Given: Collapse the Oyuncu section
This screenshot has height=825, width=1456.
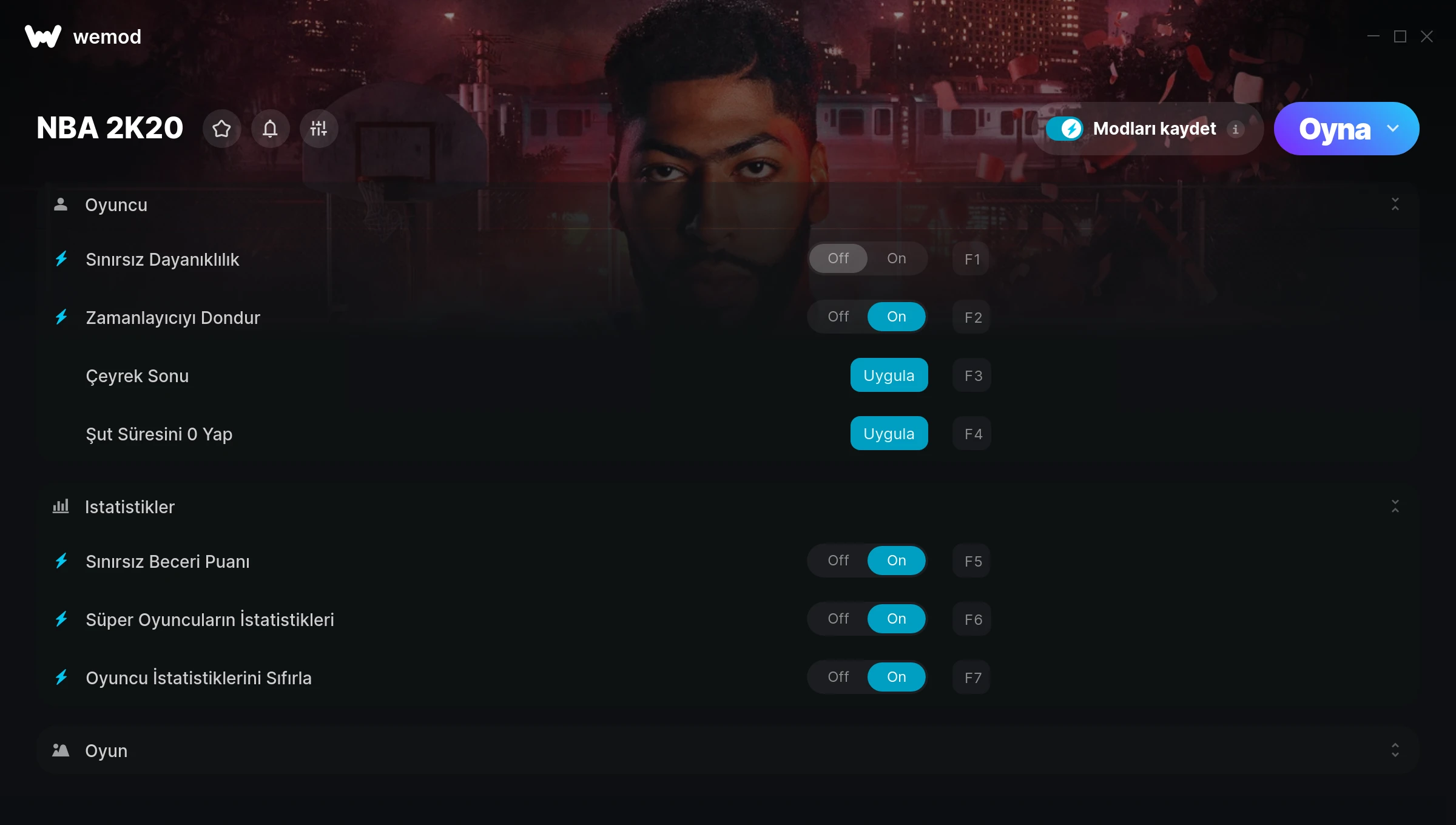Looking at the screenshot, I should [1395, 204].
